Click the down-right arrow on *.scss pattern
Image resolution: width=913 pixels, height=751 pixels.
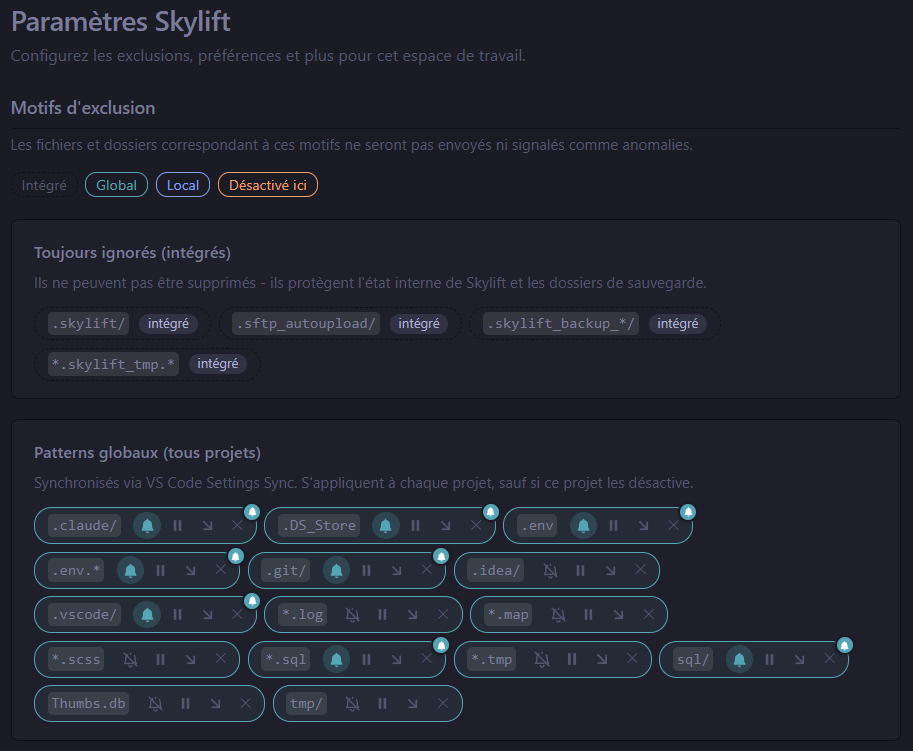click(190, 660)
